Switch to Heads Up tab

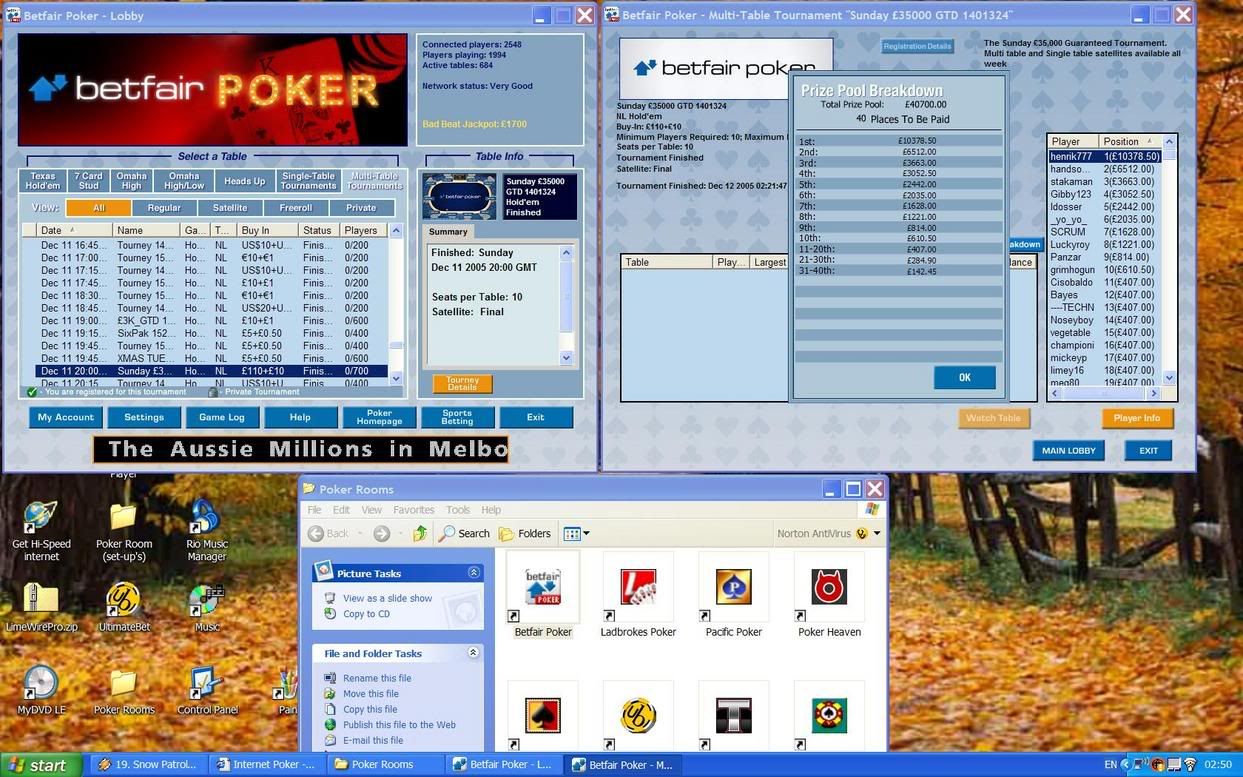(245, 181)
